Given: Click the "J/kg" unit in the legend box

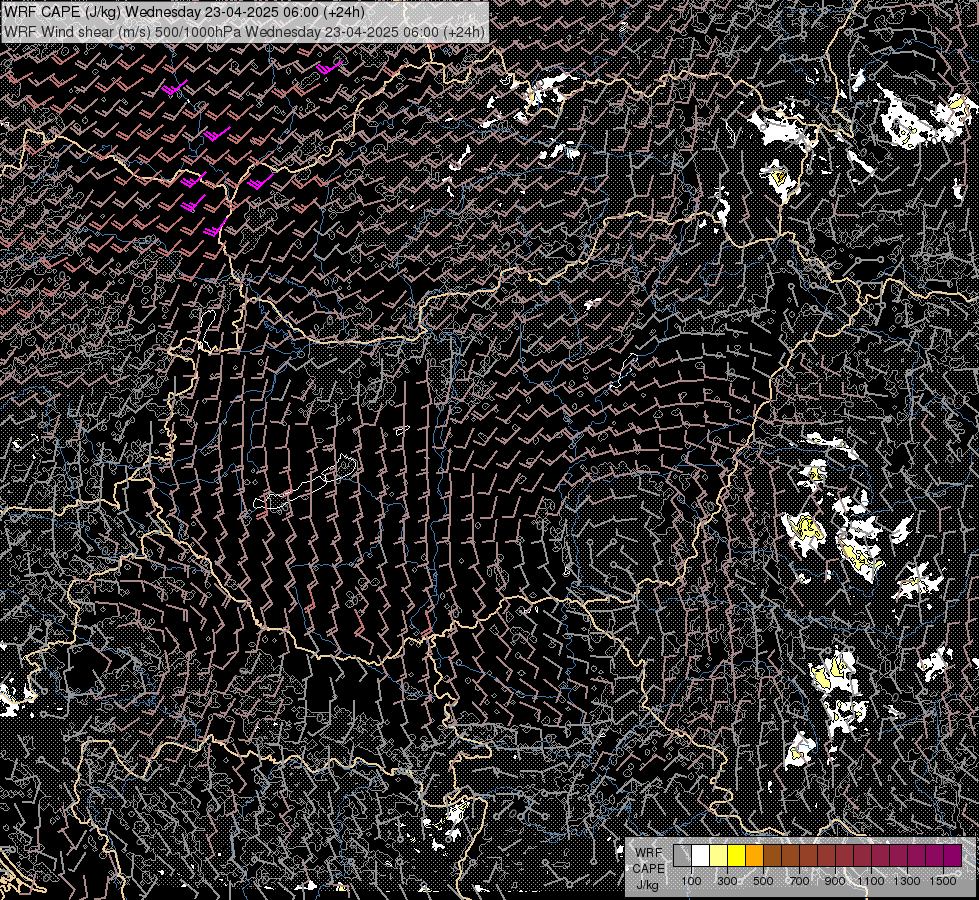Looking at the screenshot, I should point(647,885).
